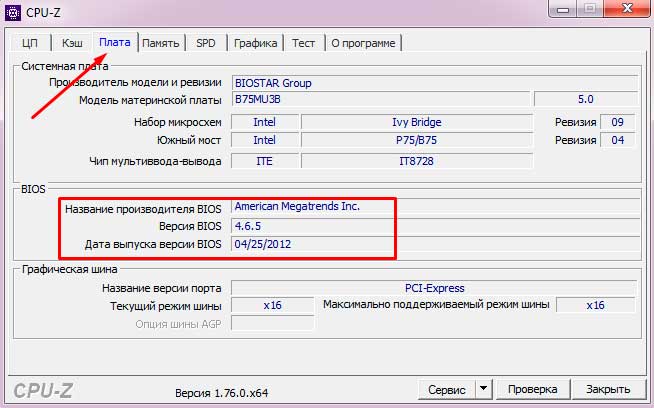
Task: Switch to the Кэш tab
Action: coord(72,43)
